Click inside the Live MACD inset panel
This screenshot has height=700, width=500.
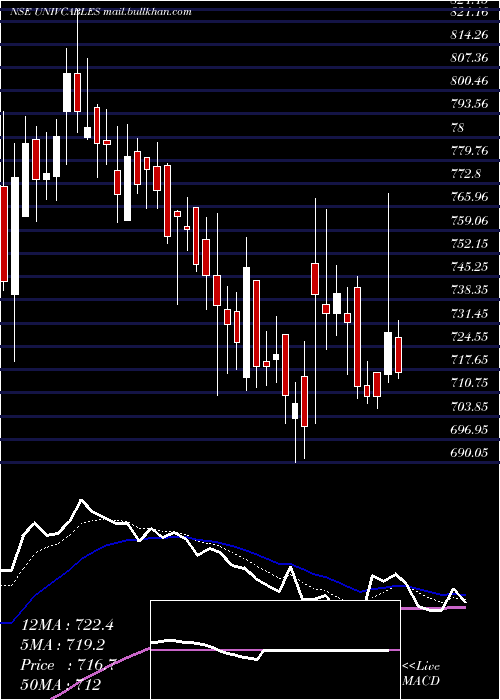(275, 650)
